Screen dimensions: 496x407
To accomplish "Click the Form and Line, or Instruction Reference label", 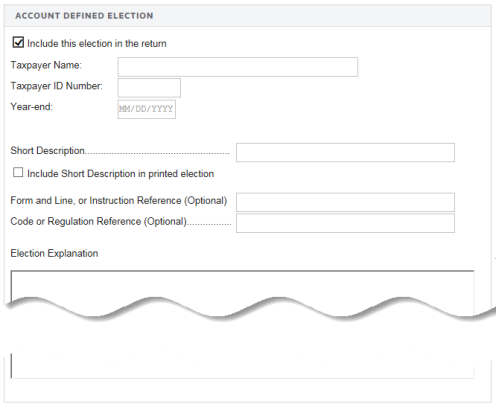I will click(119, 200).
